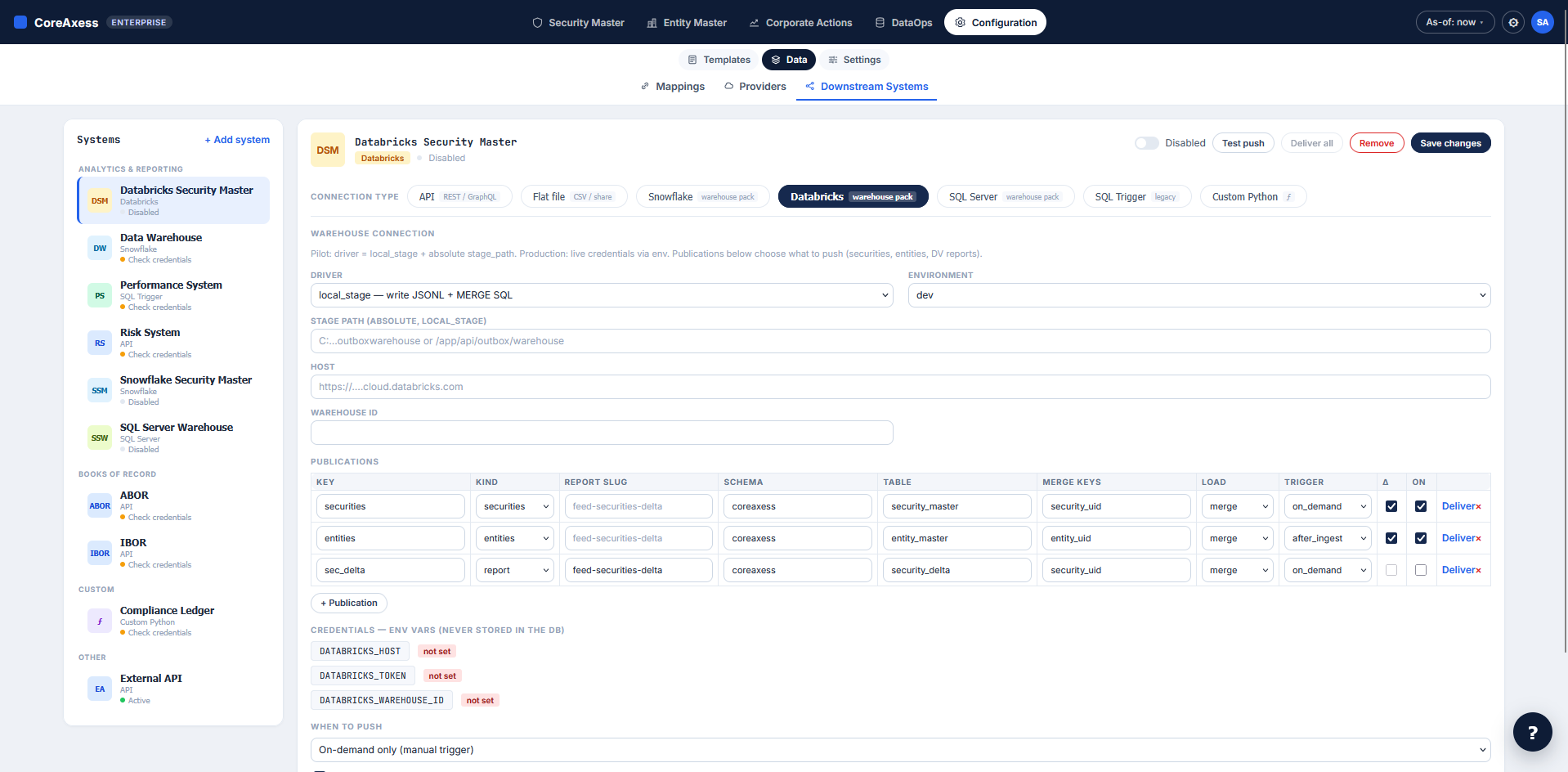This screenshot has width=1568, height=772.
Task: Click the DATABRICKS_TOKEN credential label
Action: (363, 676)
